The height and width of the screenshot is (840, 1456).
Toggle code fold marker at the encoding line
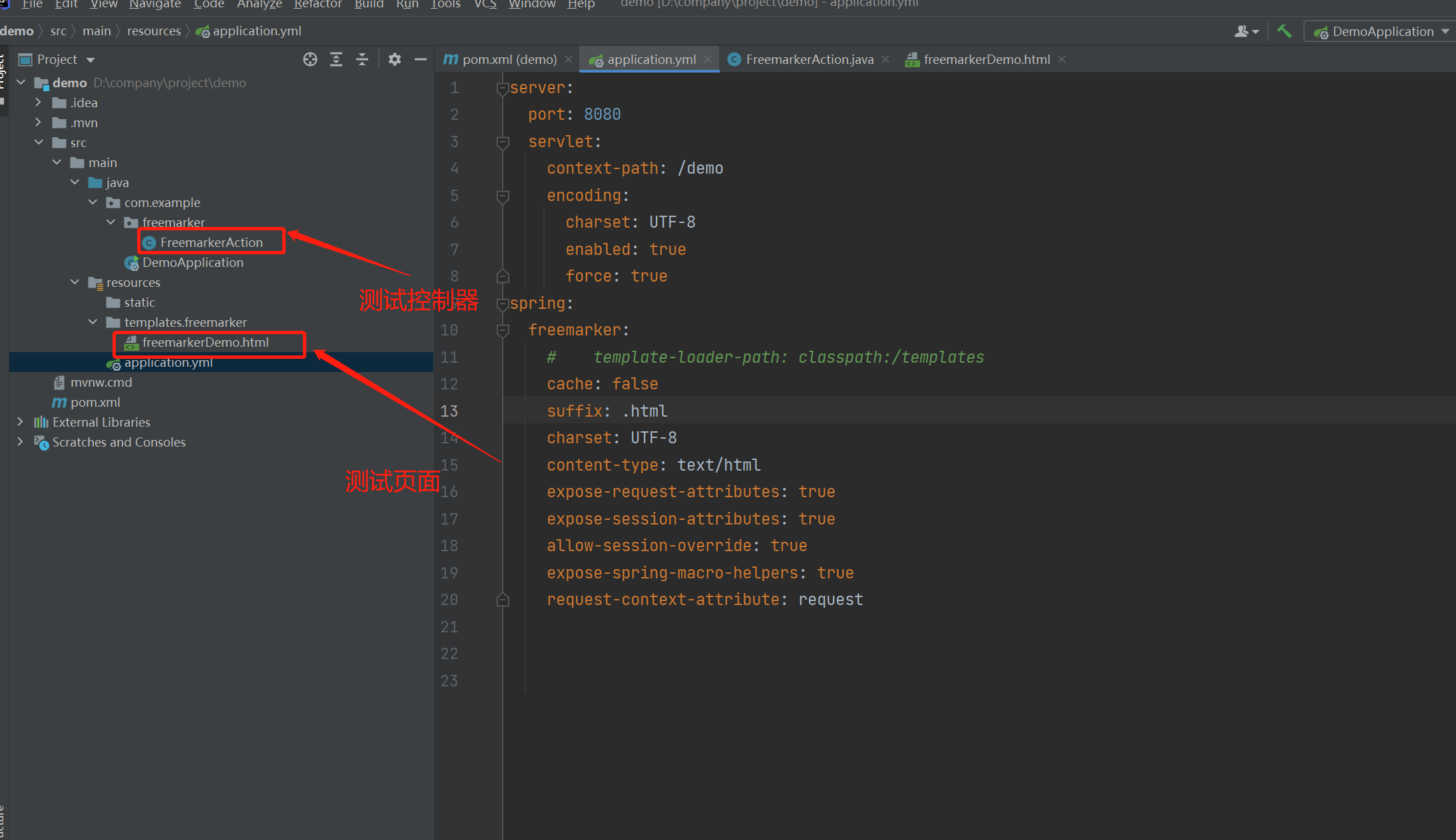pyautogui.click(x=503, y=196)
